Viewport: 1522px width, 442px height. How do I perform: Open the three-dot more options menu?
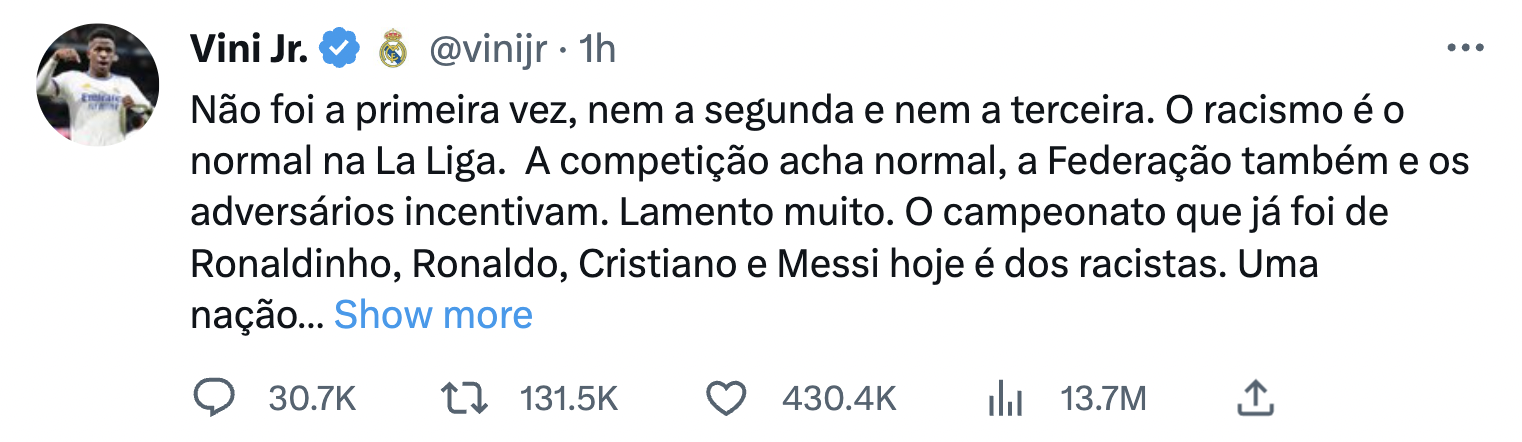1465,48
